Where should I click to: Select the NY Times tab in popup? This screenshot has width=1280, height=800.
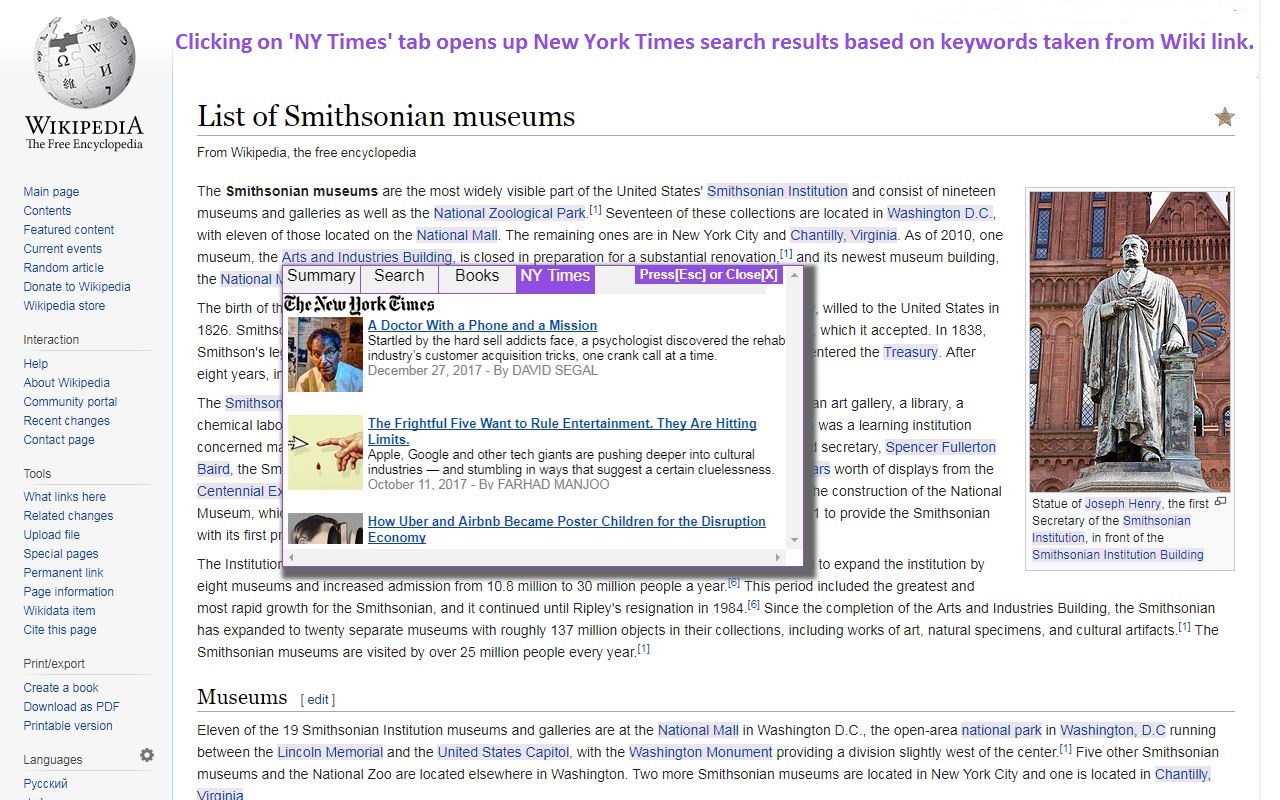555,278
